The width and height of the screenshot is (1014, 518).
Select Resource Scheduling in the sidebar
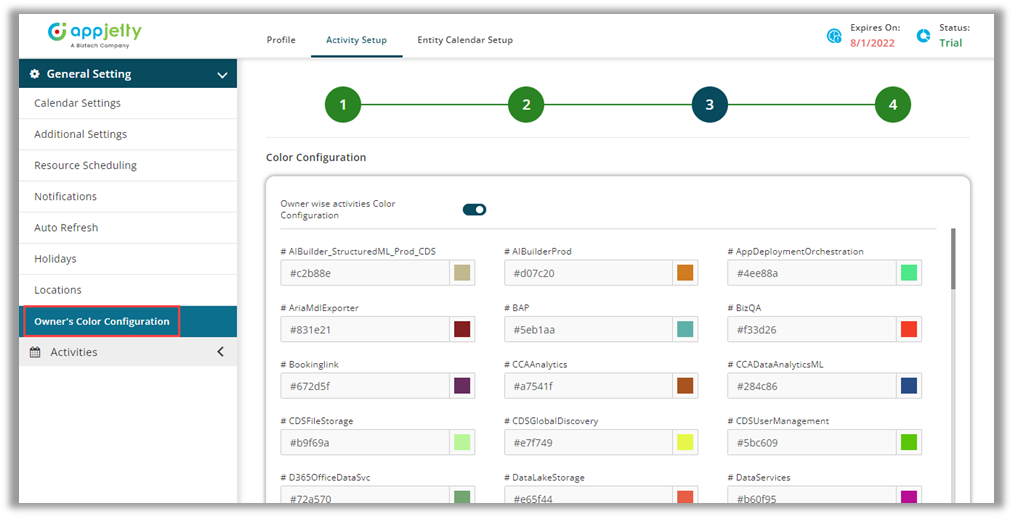pyautogui.click(x=85, y=165)
